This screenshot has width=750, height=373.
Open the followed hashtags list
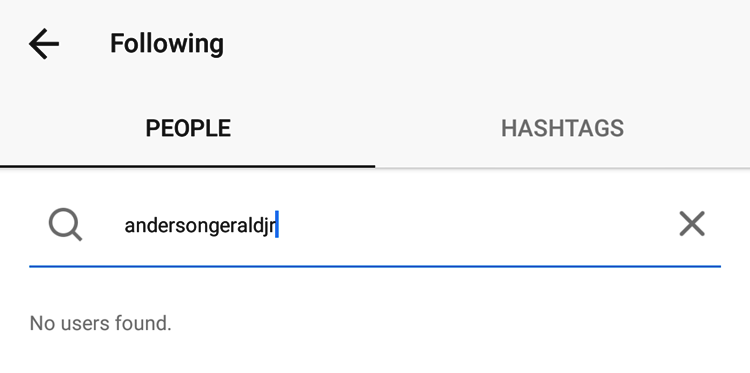(x=562, y=128)
